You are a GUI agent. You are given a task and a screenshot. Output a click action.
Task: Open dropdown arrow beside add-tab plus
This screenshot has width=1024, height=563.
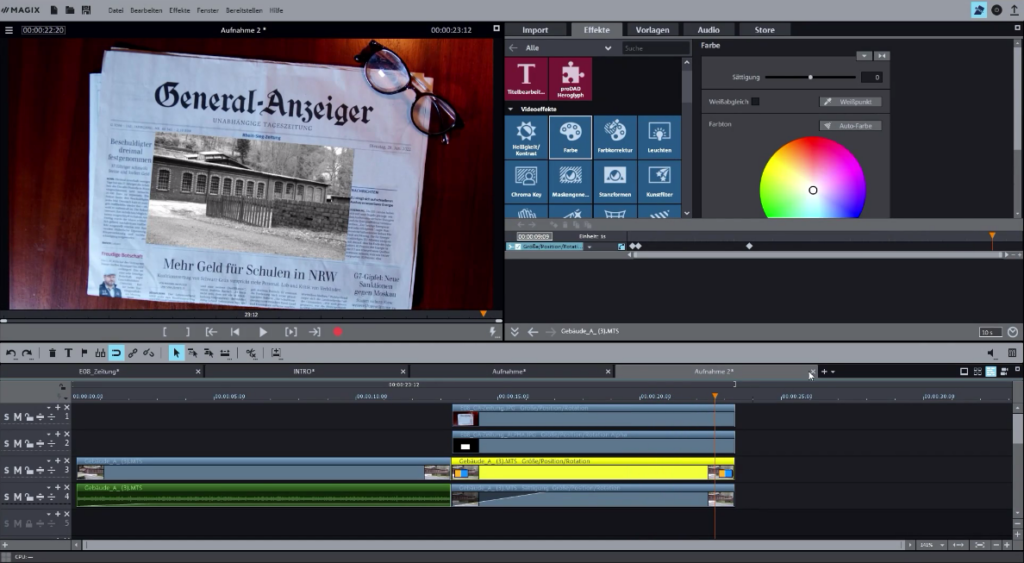click(x=833, y=372)
